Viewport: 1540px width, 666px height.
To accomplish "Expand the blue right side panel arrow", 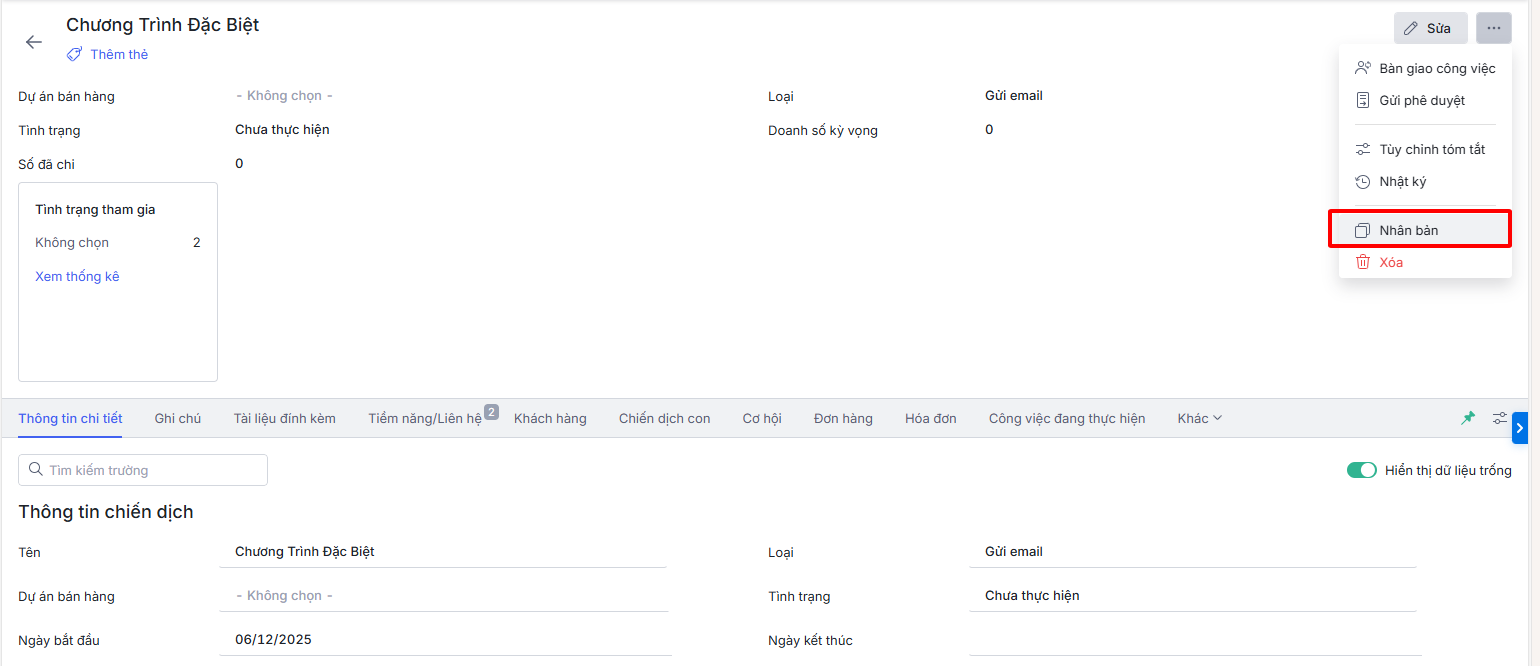I will coord(1520,428).
